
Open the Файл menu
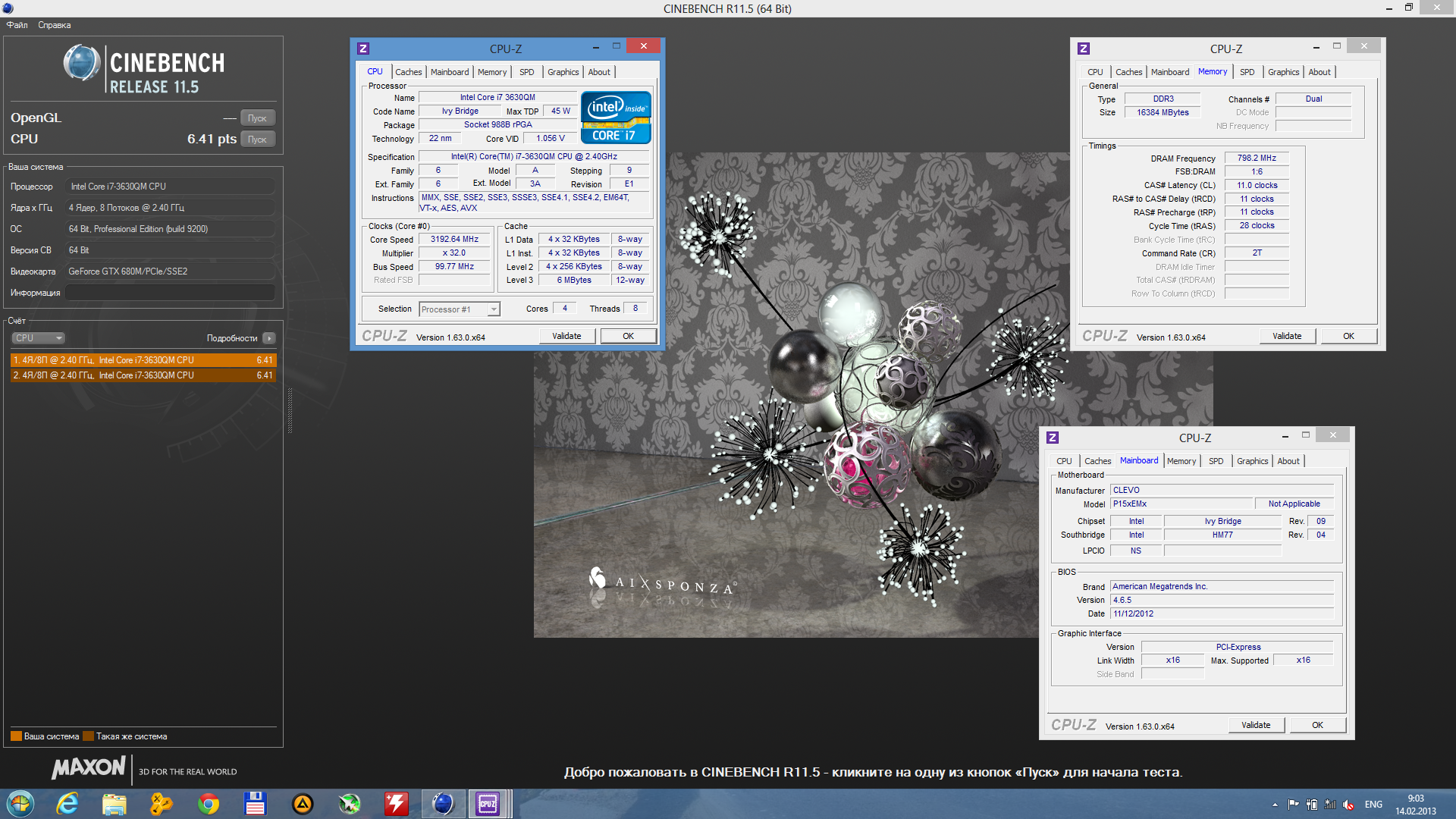click(x=17, y=25)
